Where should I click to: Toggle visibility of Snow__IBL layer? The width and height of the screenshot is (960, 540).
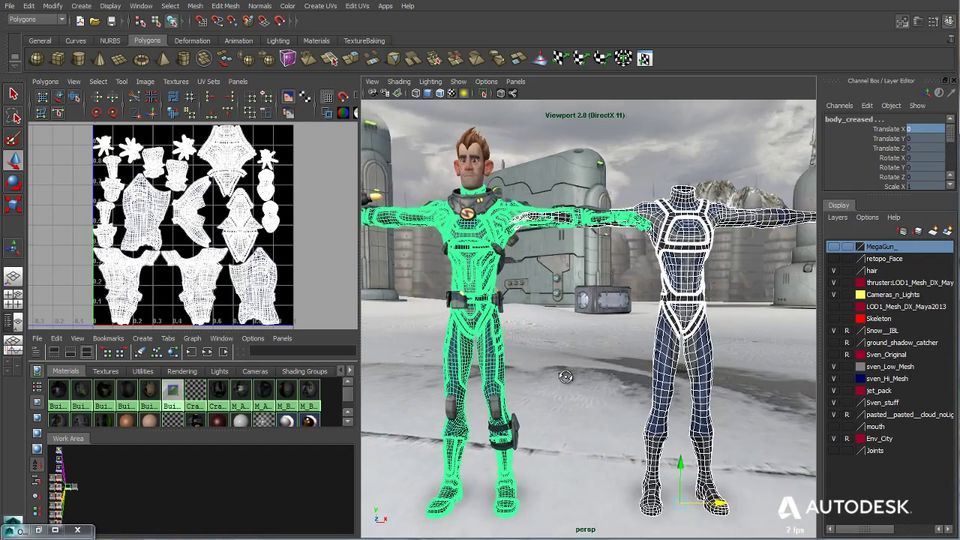click(833, 331)
